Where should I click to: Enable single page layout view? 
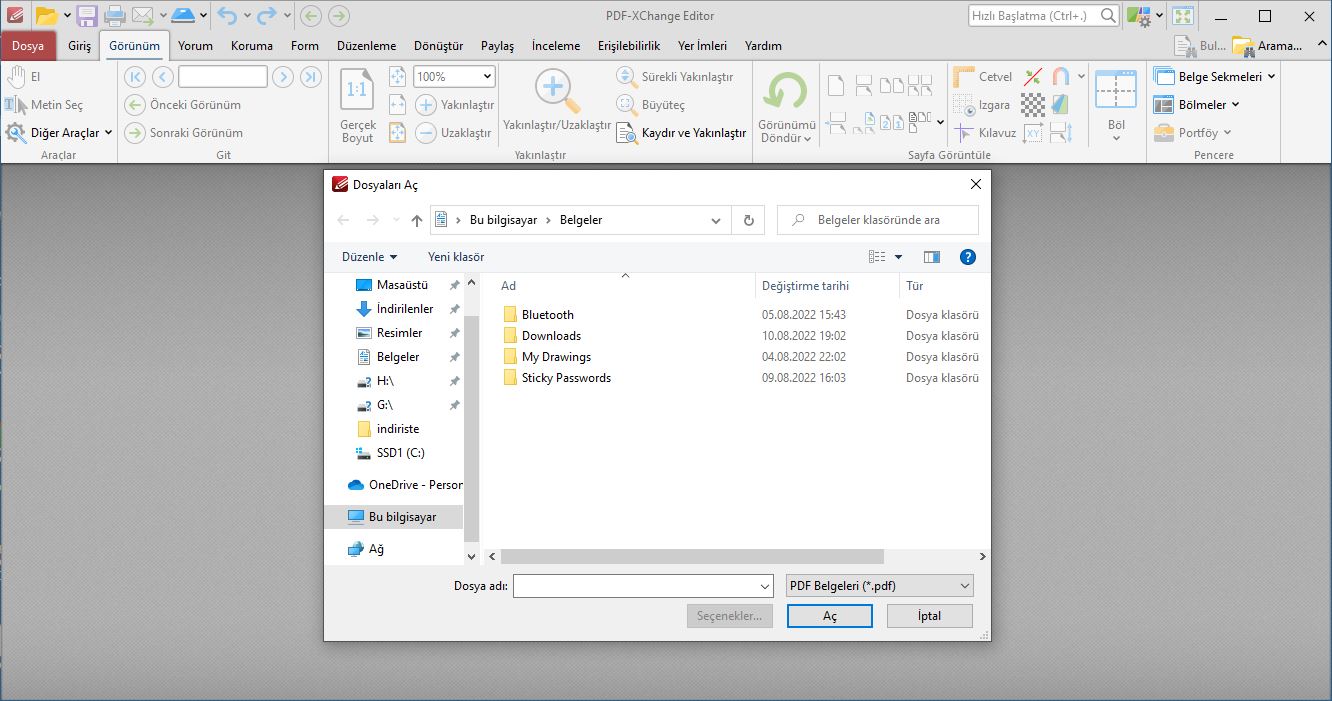(x=835, y=85)
